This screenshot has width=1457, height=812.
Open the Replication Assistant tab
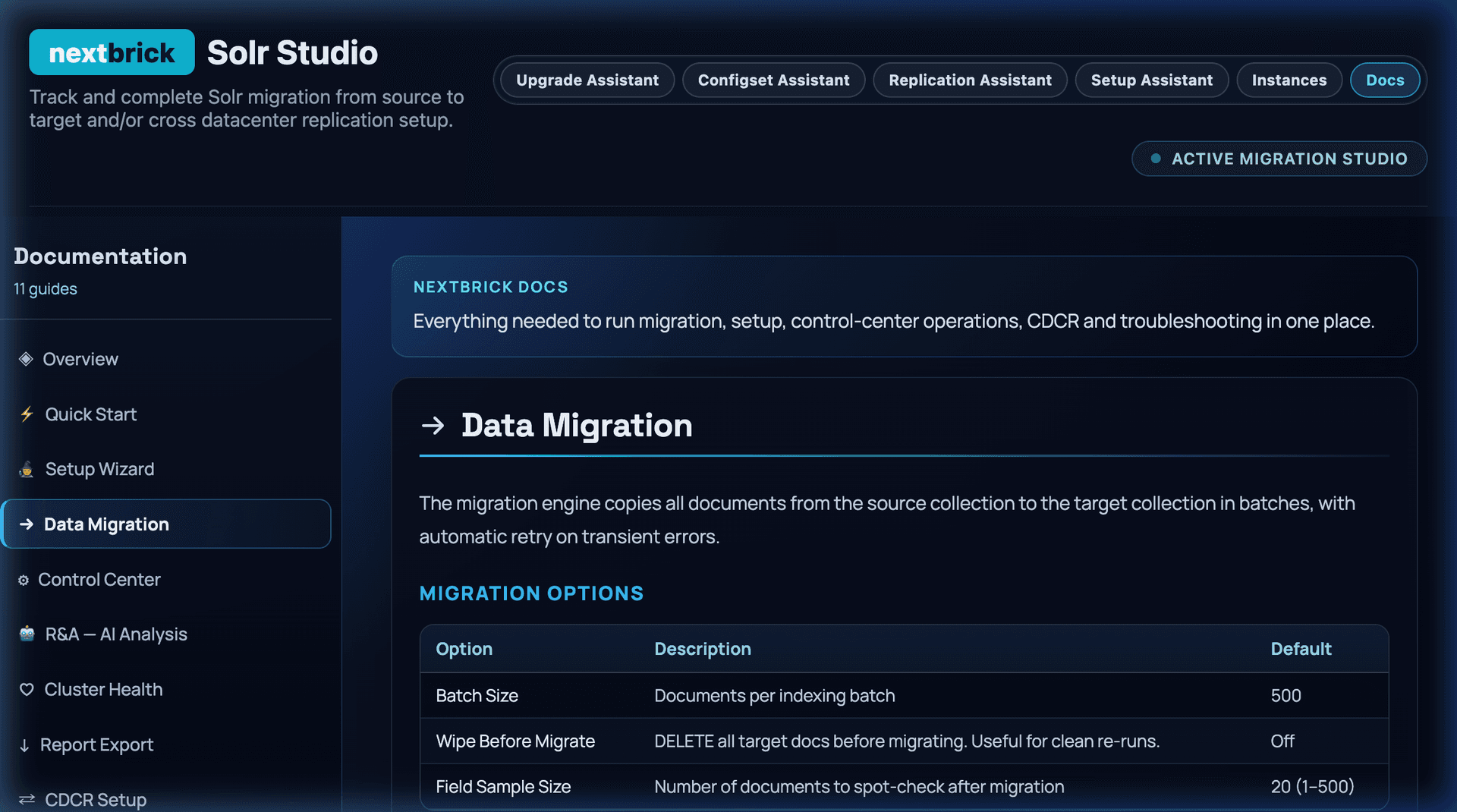pyautogui.click(x=971, y=80)
